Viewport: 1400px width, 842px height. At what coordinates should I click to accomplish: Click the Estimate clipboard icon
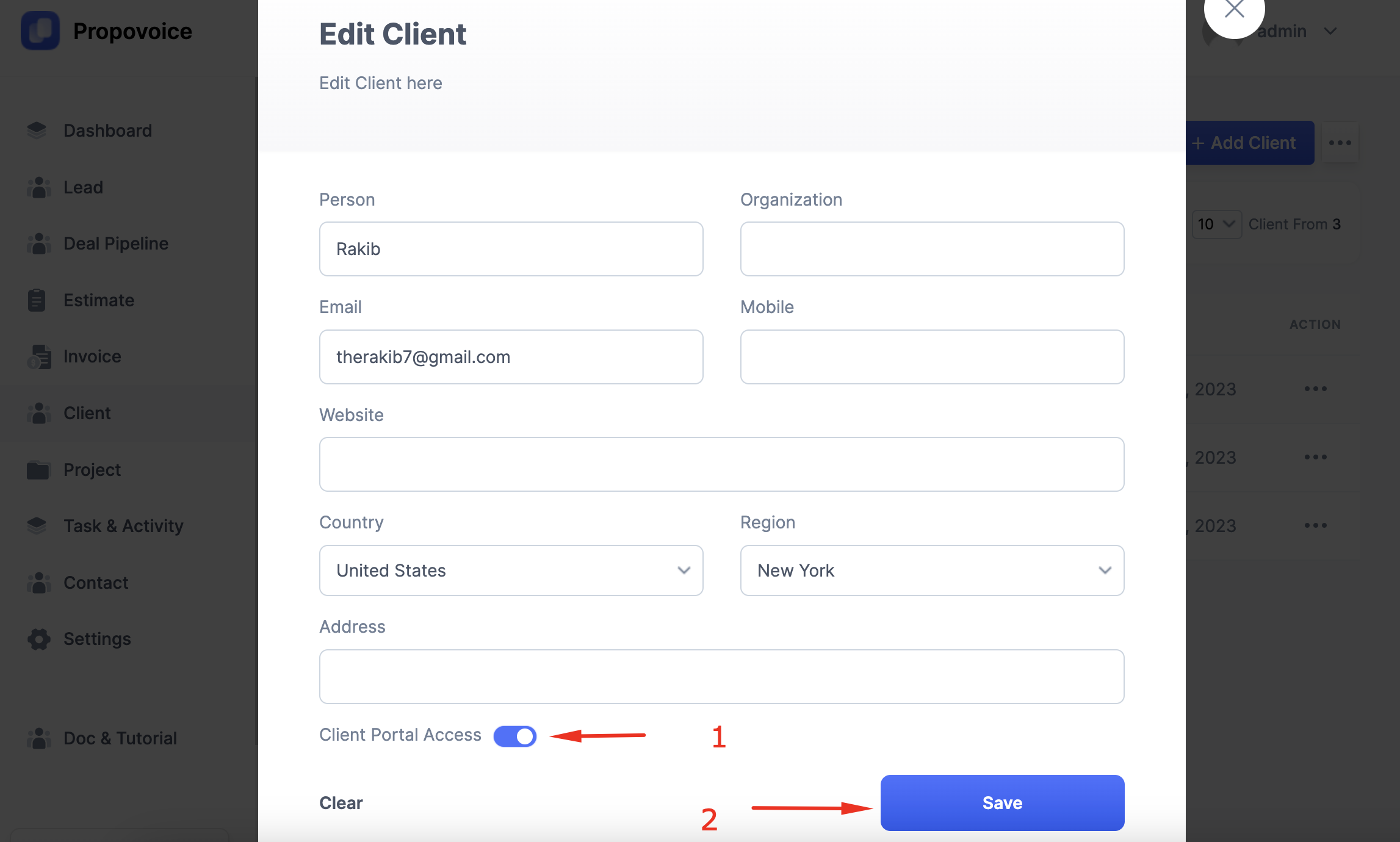[x=37, y=300]
